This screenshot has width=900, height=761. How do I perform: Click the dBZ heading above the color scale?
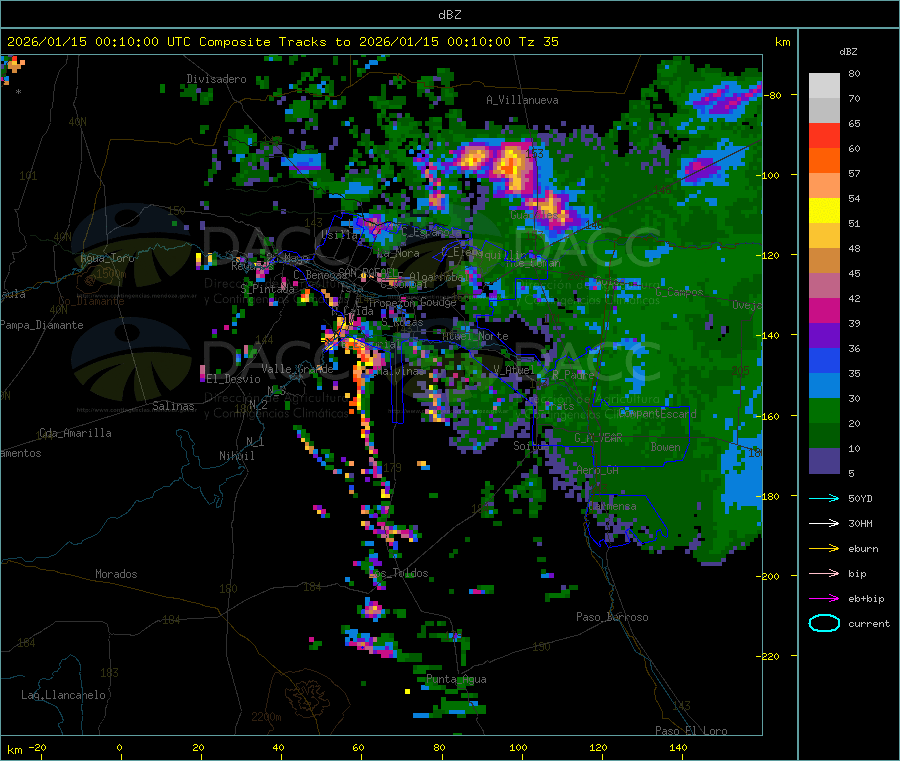[848, 52]
